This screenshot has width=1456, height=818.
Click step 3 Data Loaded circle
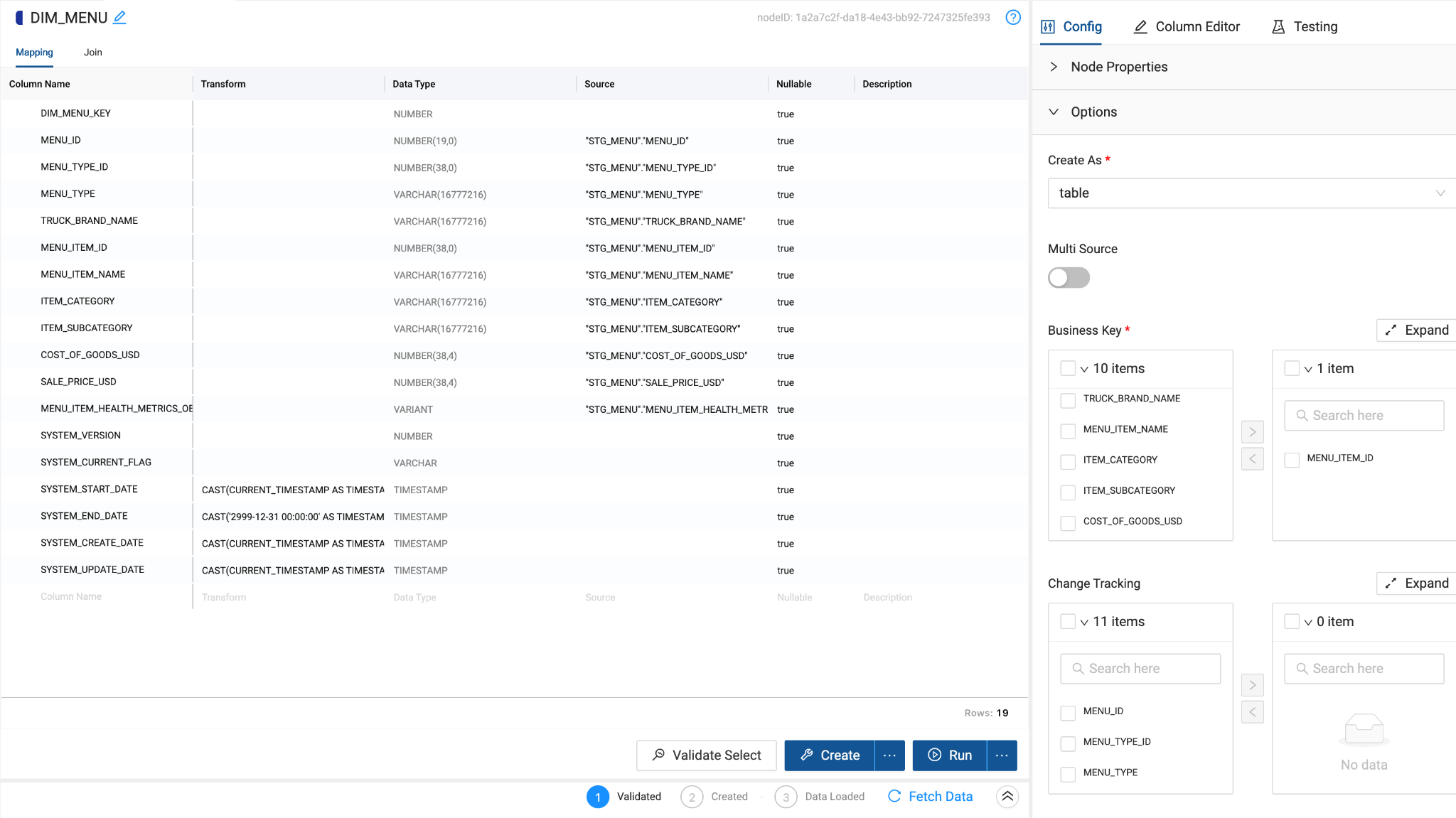[786, 797]
